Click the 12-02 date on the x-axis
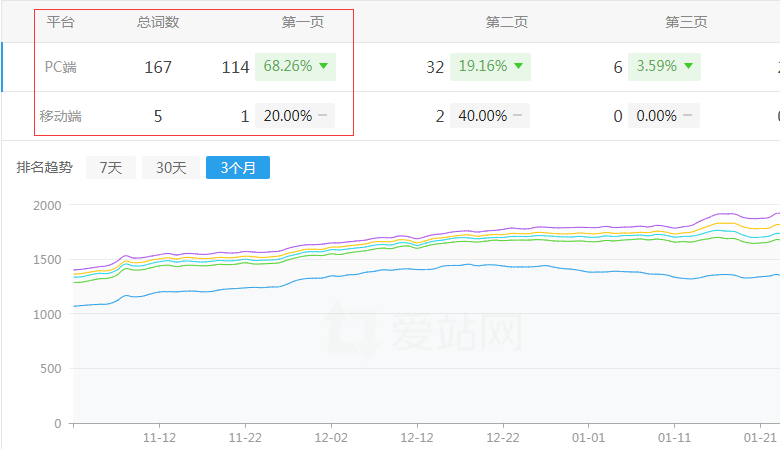780x449 pixels. [x=331, y=437]
